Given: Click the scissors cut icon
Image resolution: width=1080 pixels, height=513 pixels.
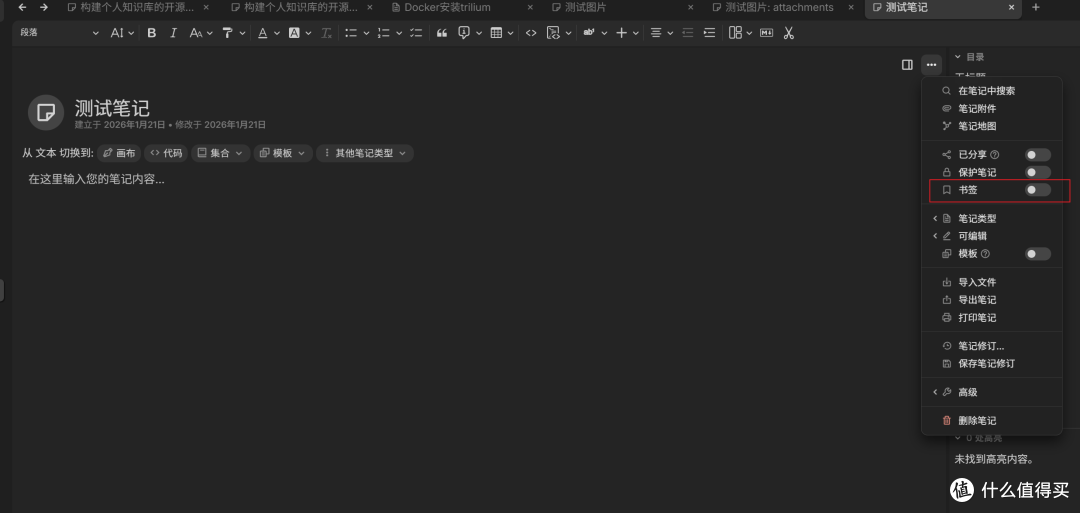Looking at the screenshot, I should click(789, 32).
